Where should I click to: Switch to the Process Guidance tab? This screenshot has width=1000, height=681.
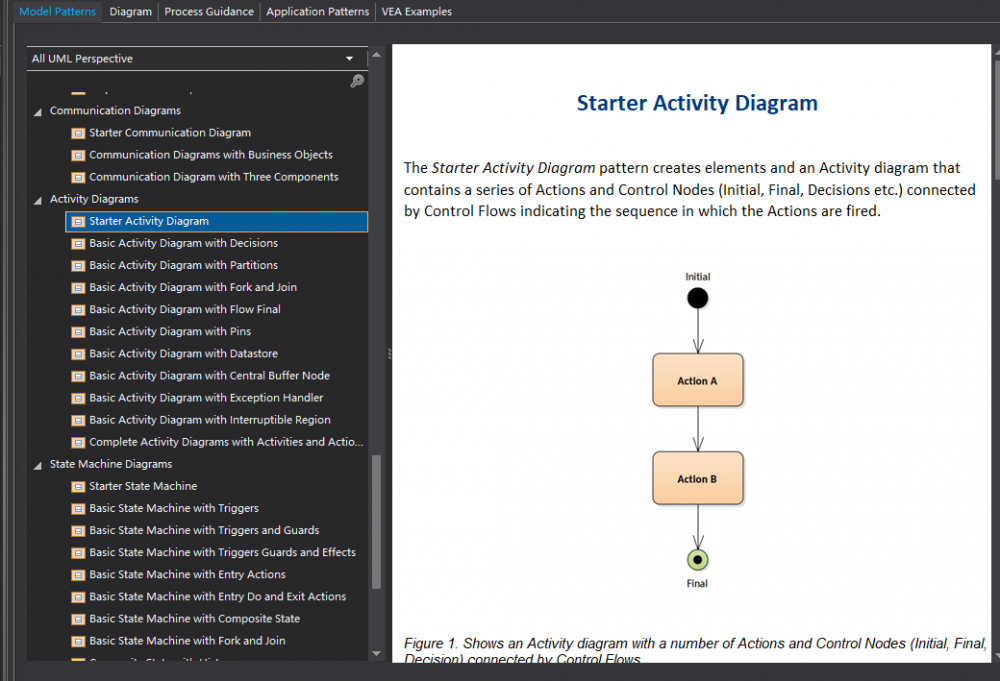point(210,11)
